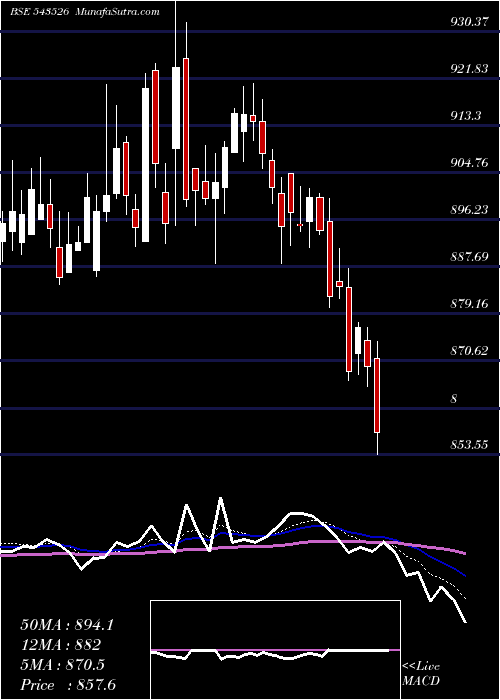Click the 896.23 price axis label
This screenshot has width=500, height=700.
click(x=469, y=209)
